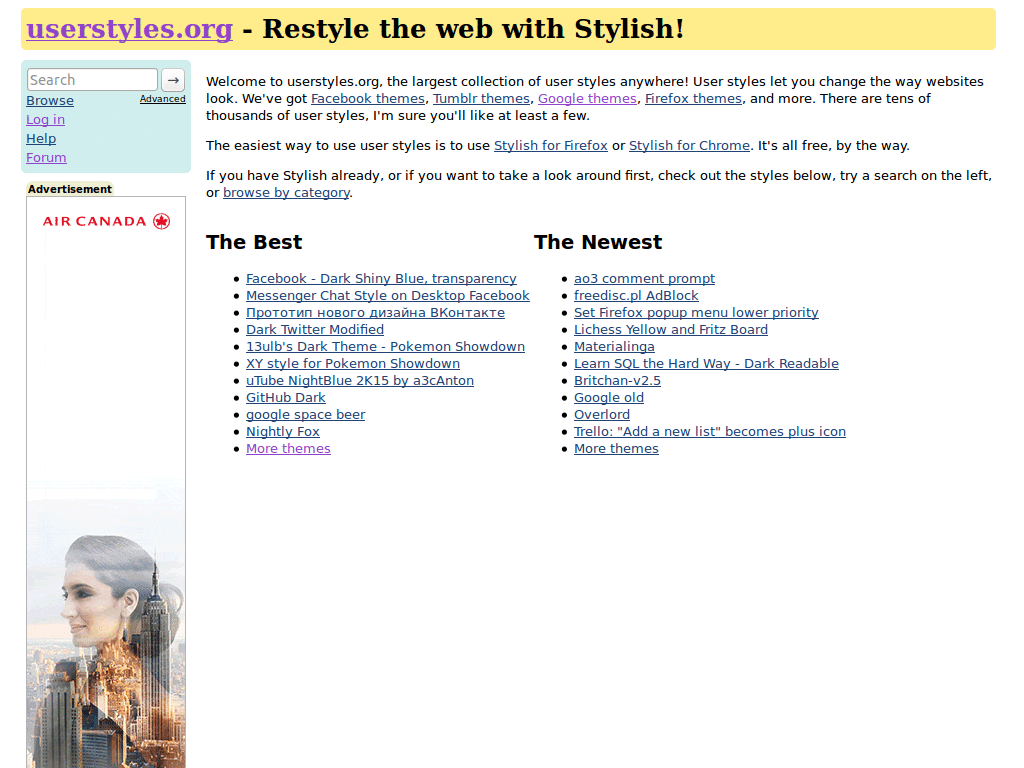
Task: Open Nightly Fox style
Action: tap(283, 432)
